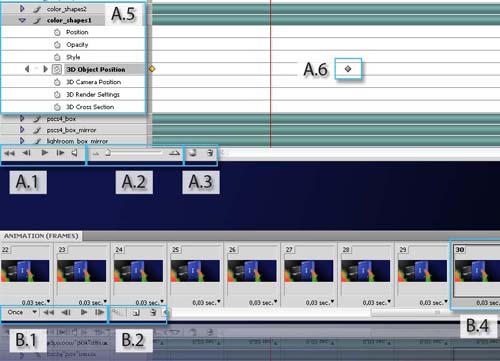Select frame 28 thumbnail

[366, 271]
